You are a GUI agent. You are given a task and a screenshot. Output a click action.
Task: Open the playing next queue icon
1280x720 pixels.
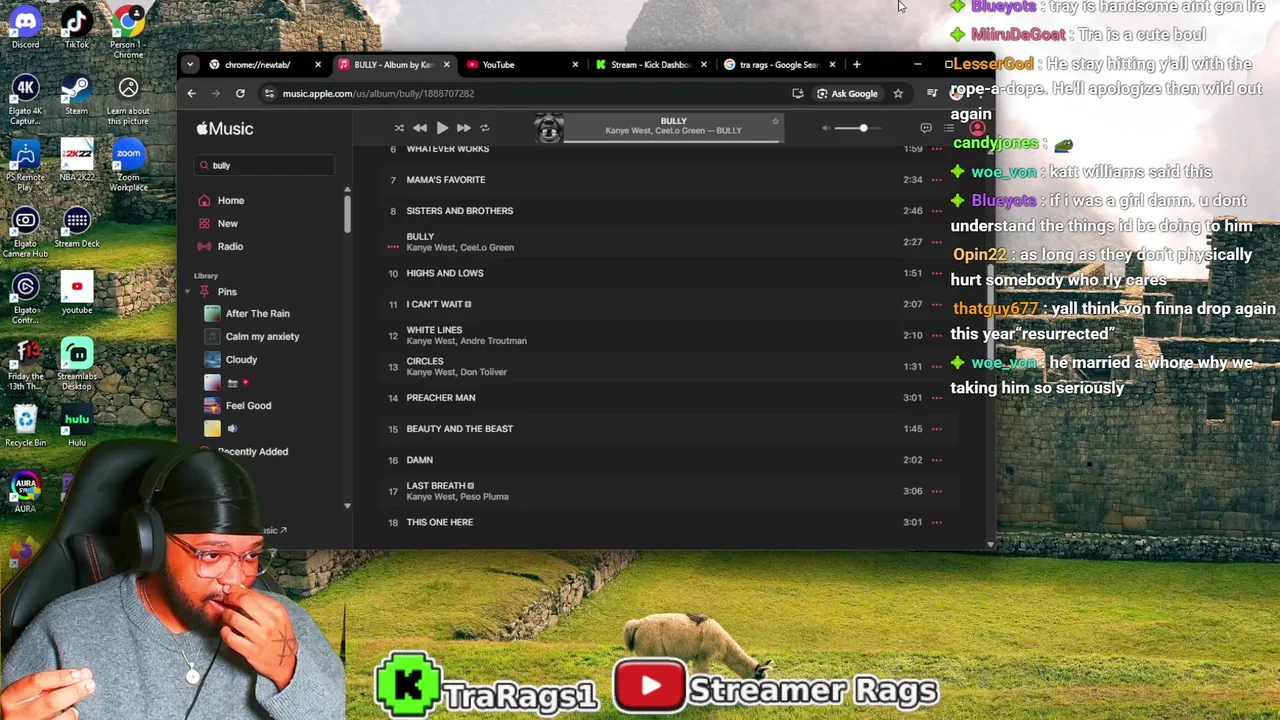949,128
